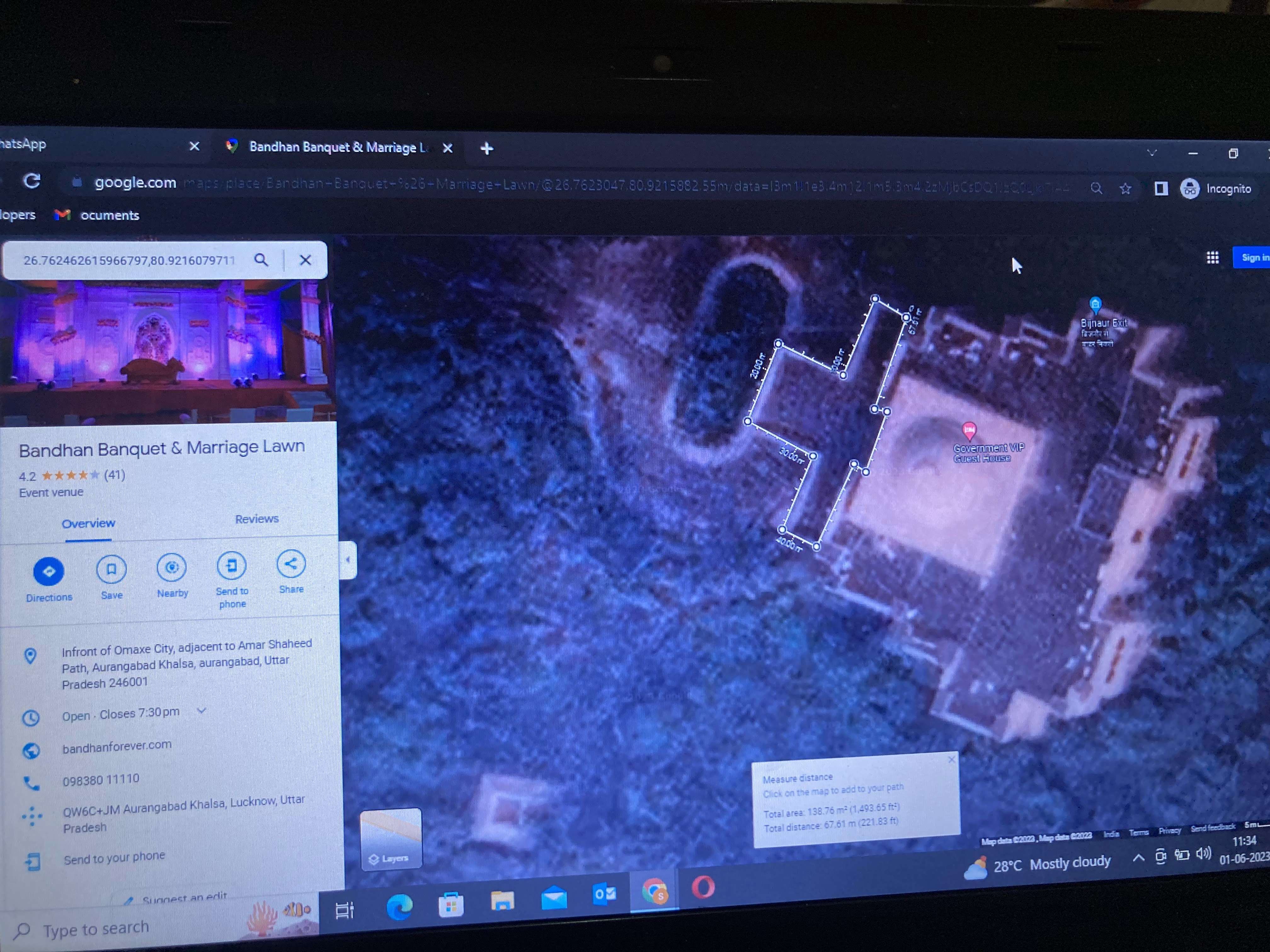
Task: Close the Measure distance box
Action: coord(951,760)
